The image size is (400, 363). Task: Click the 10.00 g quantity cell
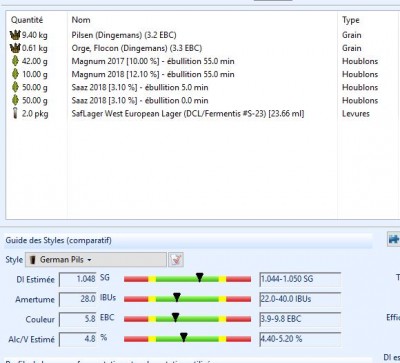click(x=35, y=74)
